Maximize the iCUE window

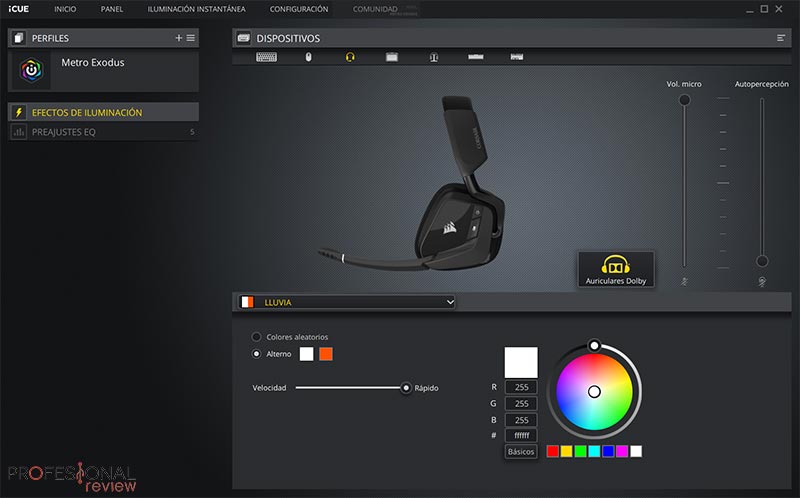(764, 9)
